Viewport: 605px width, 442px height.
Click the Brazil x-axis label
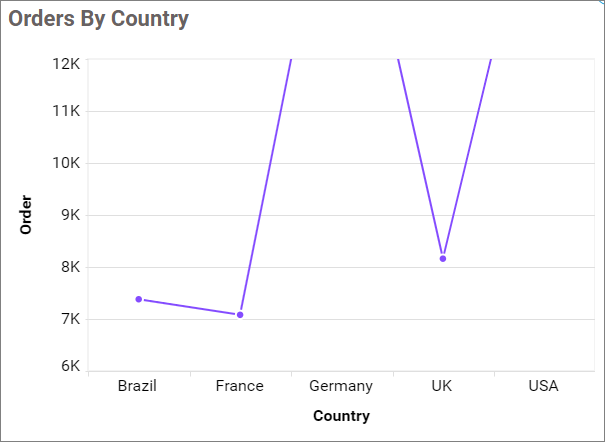(x=138, y=386)
